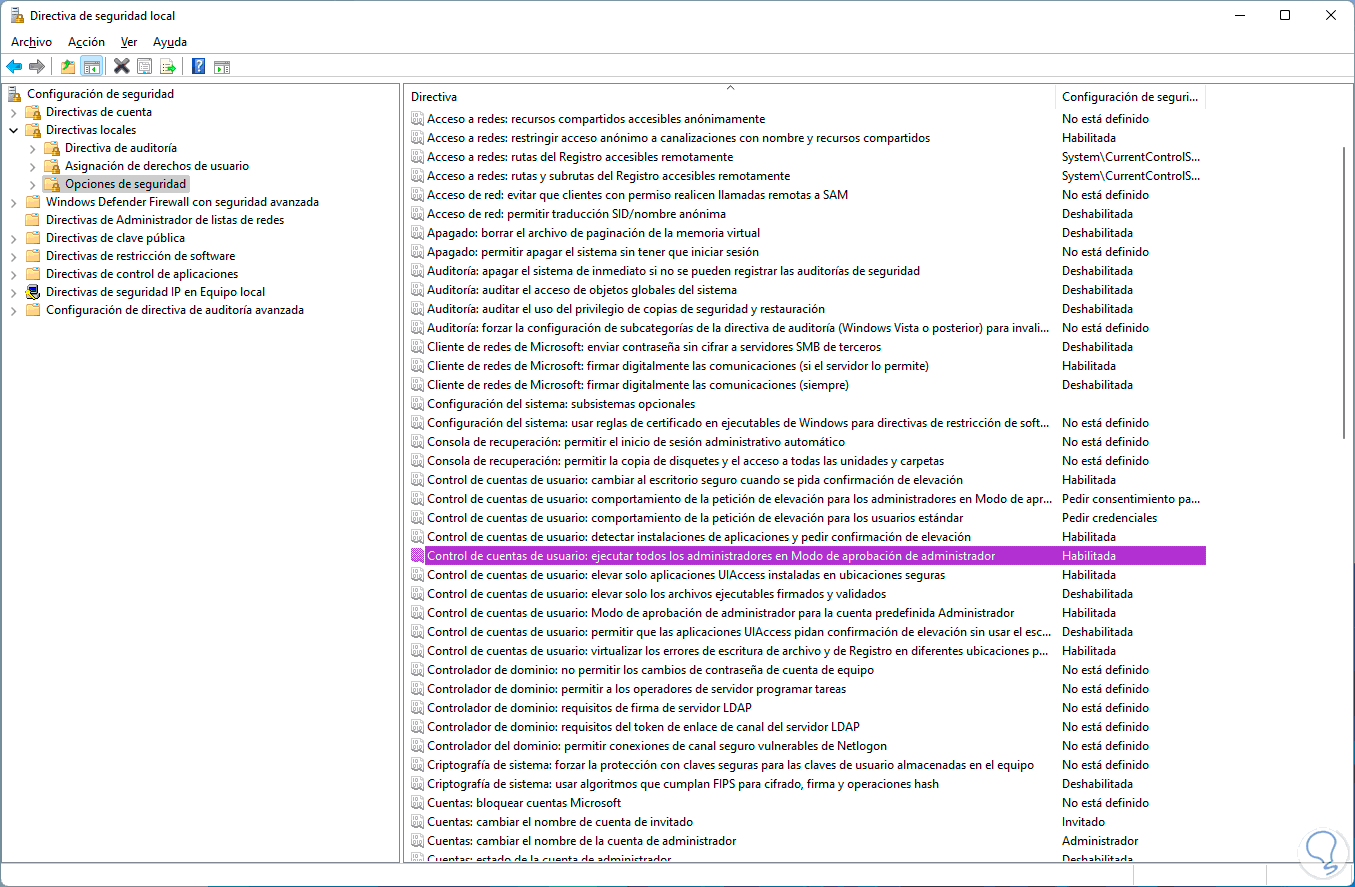The width and height of the screenshot is (1355, 887).
Task: Click the Directivas de seguridad IP computer icon
Action: point(33,292)
